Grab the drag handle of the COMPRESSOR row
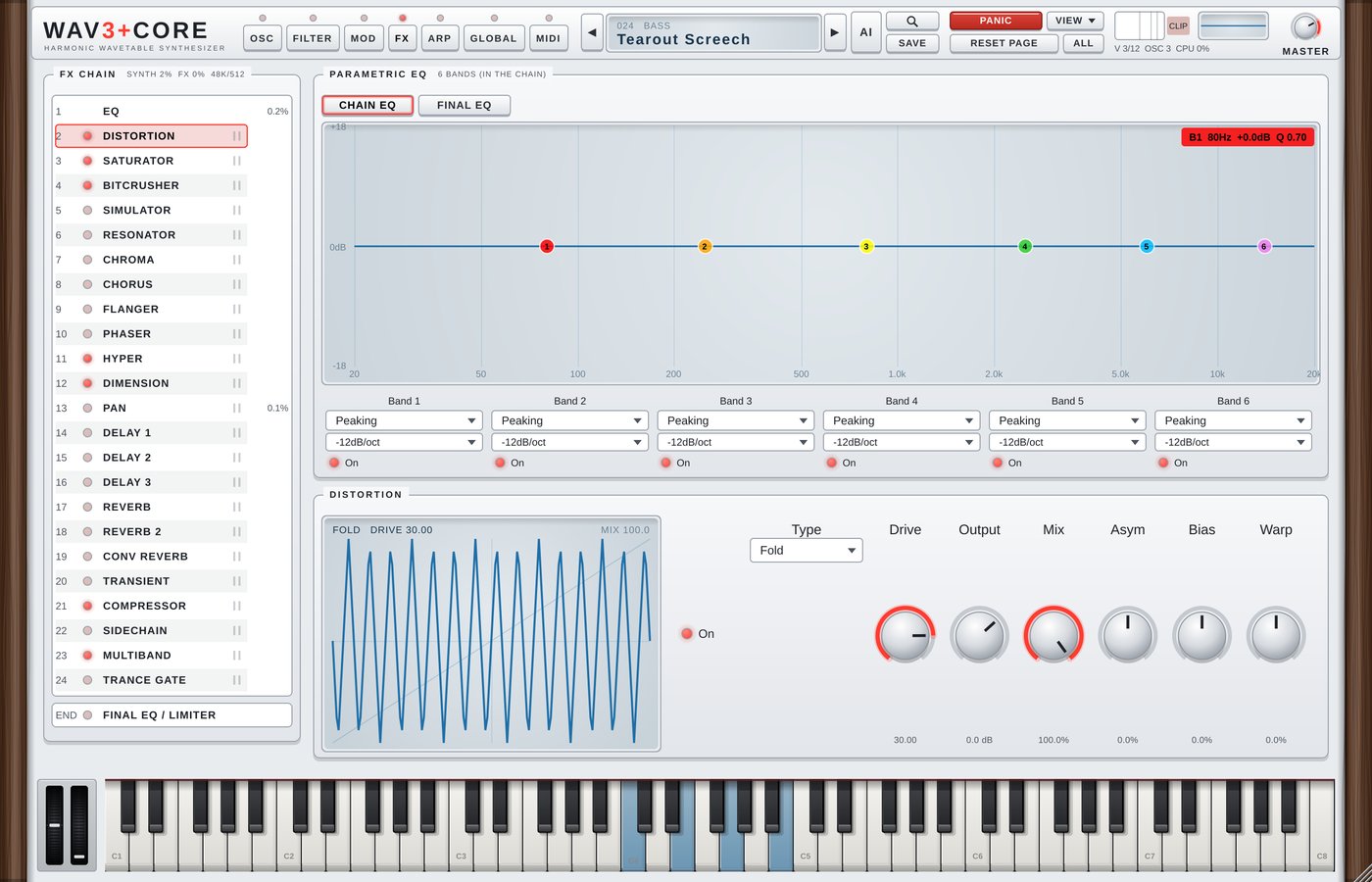 [237, 606]
